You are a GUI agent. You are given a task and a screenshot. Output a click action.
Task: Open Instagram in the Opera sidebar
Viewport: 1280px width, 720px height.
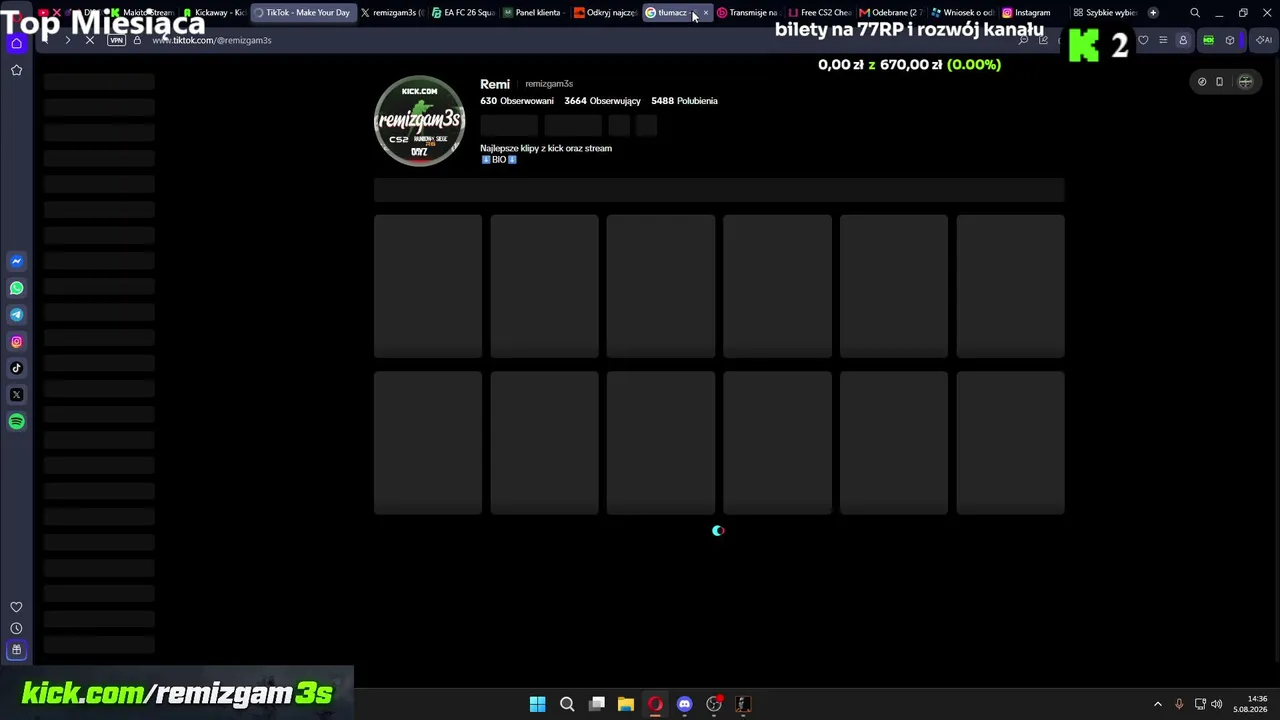pyautogui.click(x=16, y=342)
